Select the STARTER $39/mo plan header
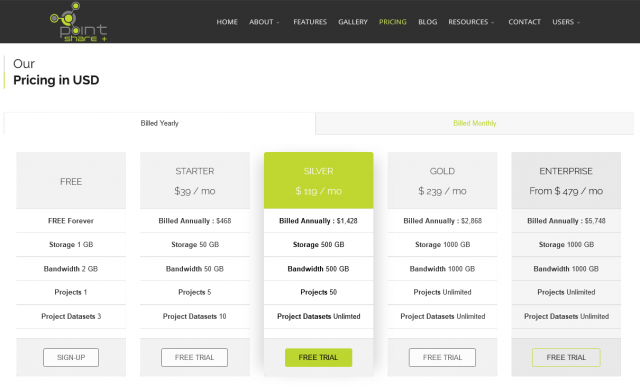 pyautogui.click(x=195, y=181)
